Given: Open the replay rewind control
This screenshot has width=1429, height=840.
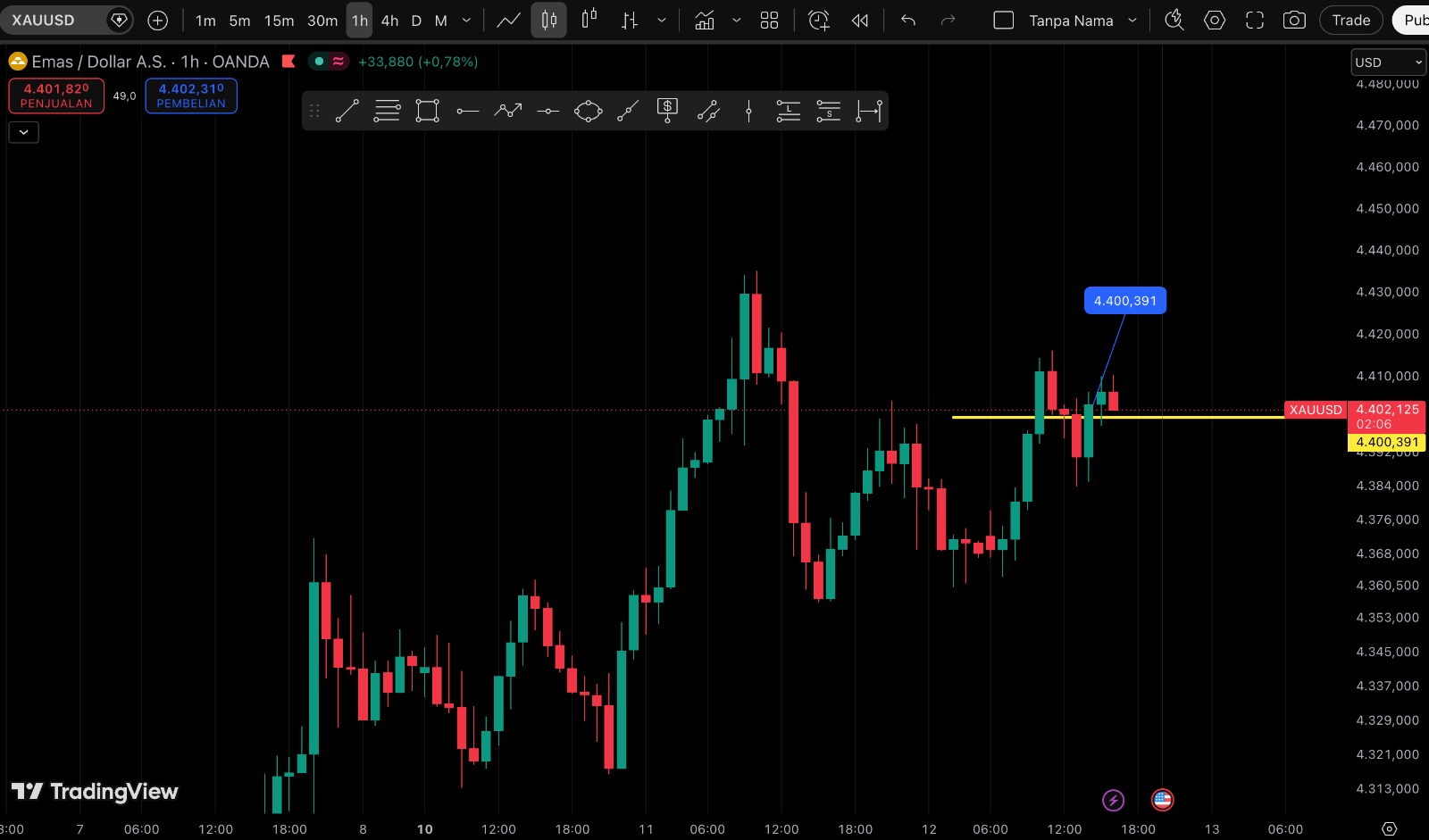Looking at the screenshot, I should [x=860, y=21].
